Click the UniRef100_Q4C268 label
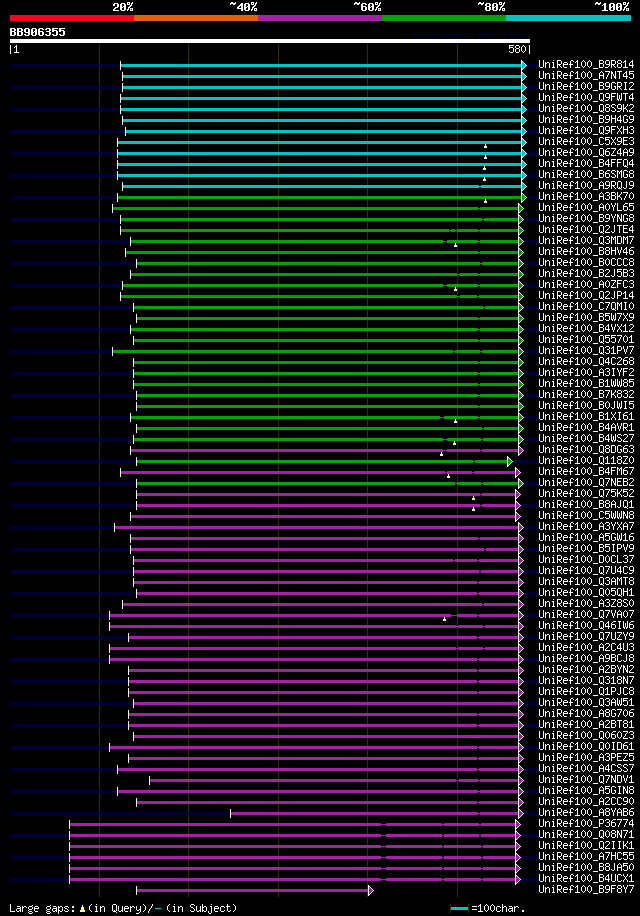 [586, 362]
